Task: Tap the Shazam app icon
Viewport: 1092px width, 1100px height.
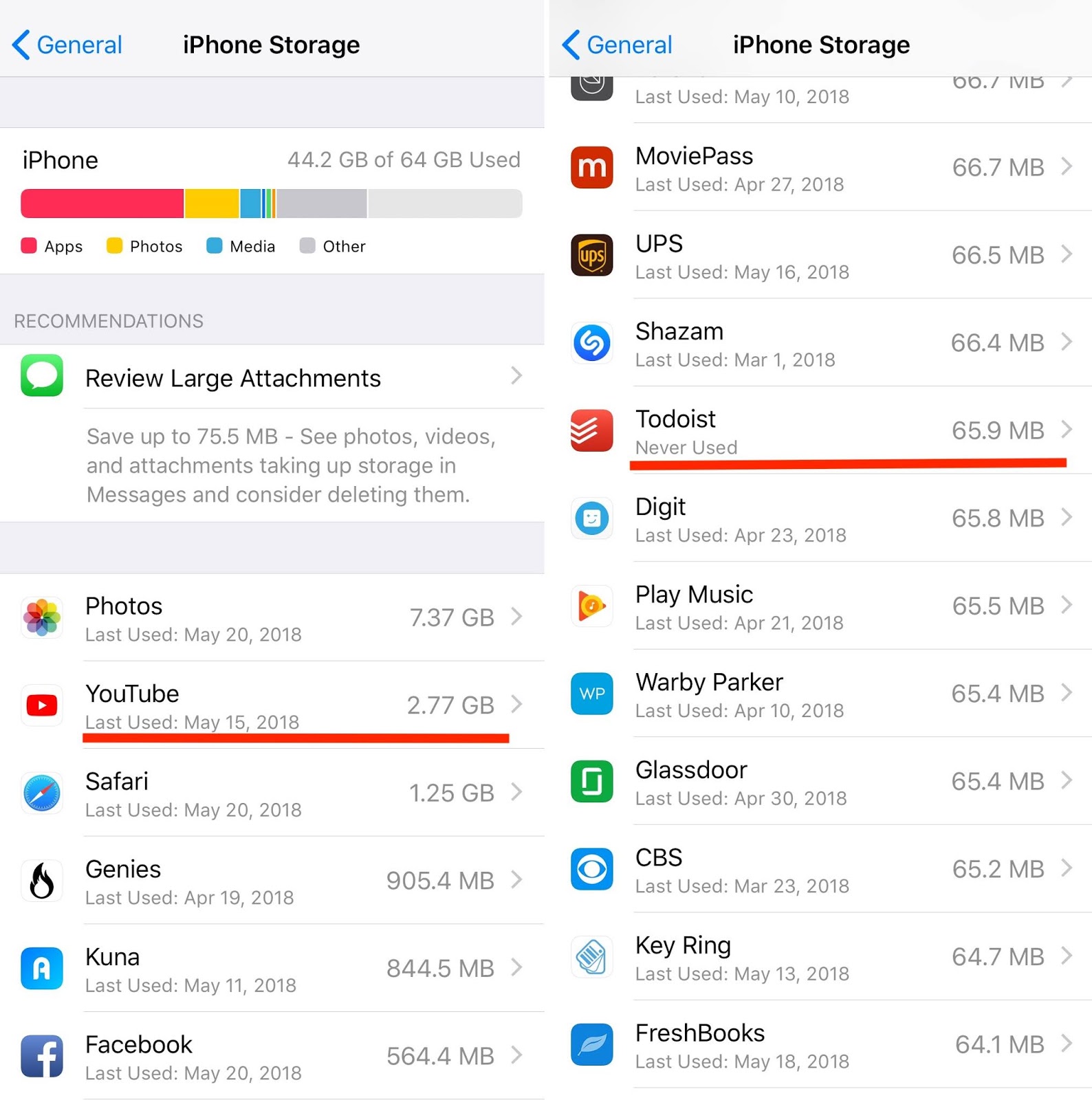Action: (x=591, y=342)
